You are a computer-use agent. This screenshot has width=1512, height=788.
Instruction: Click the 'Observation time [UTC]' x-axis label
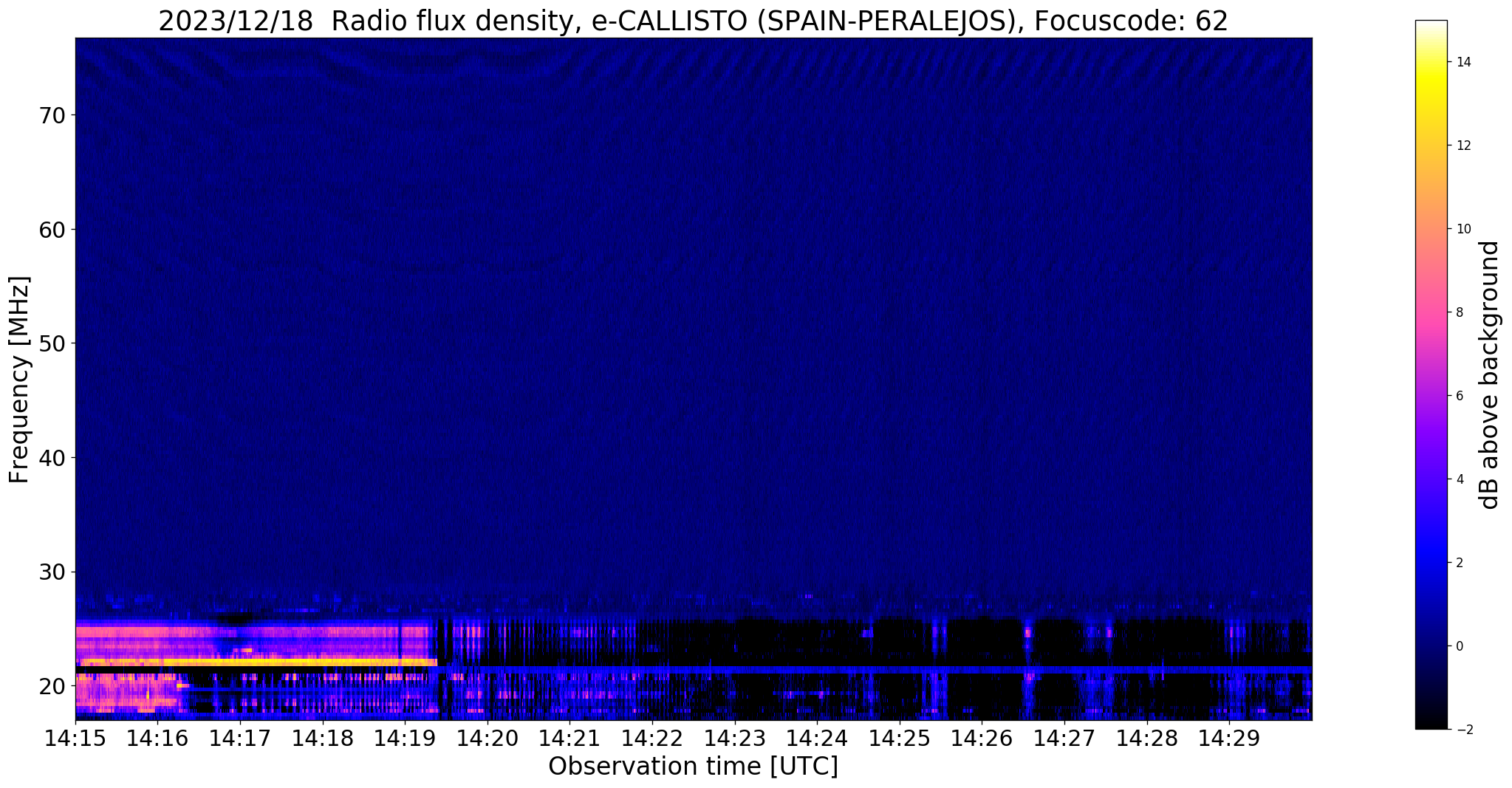click(x=693, y=766)
